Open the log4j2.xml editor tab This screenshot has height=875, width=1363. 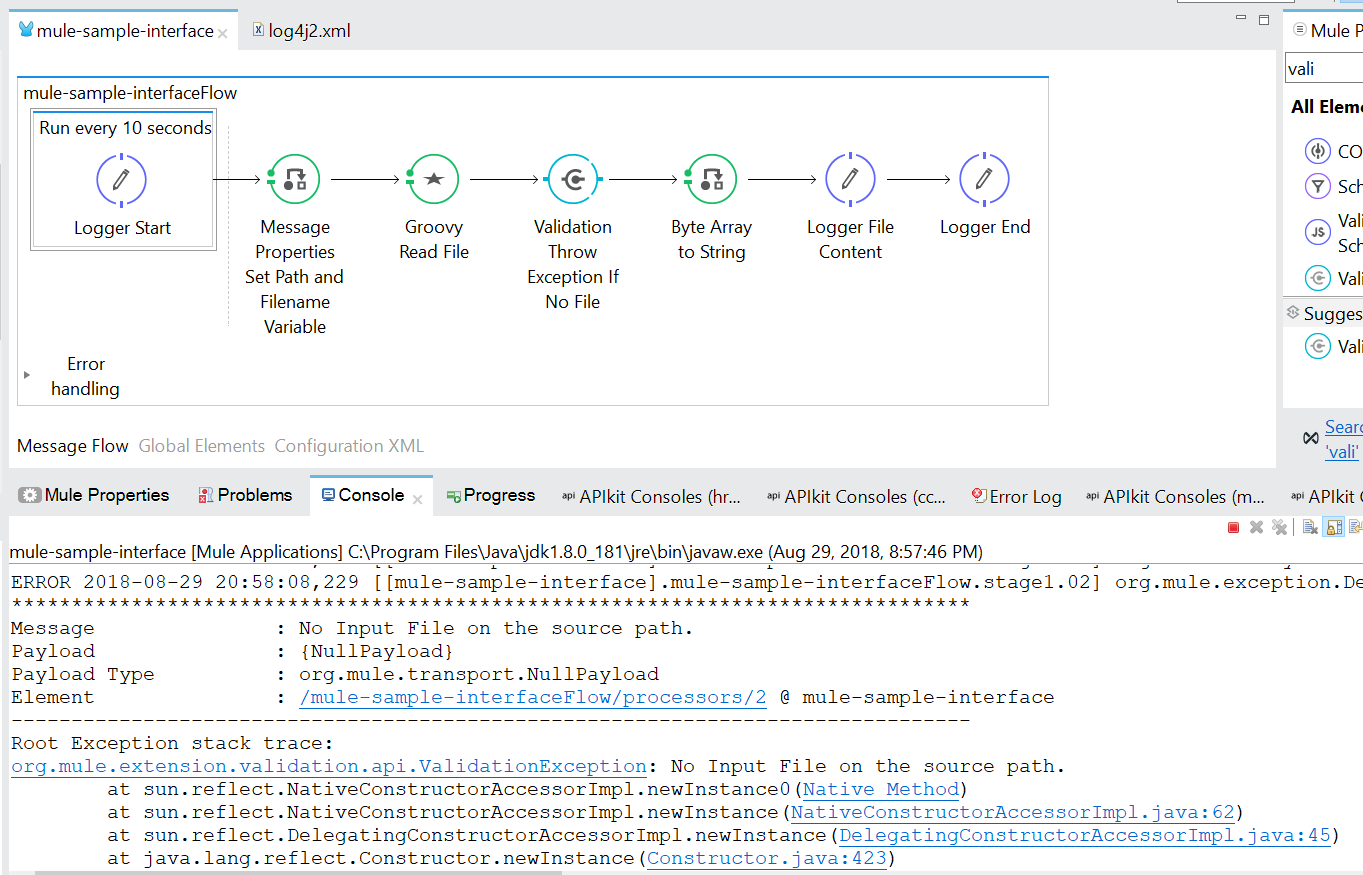click(308, 31)
